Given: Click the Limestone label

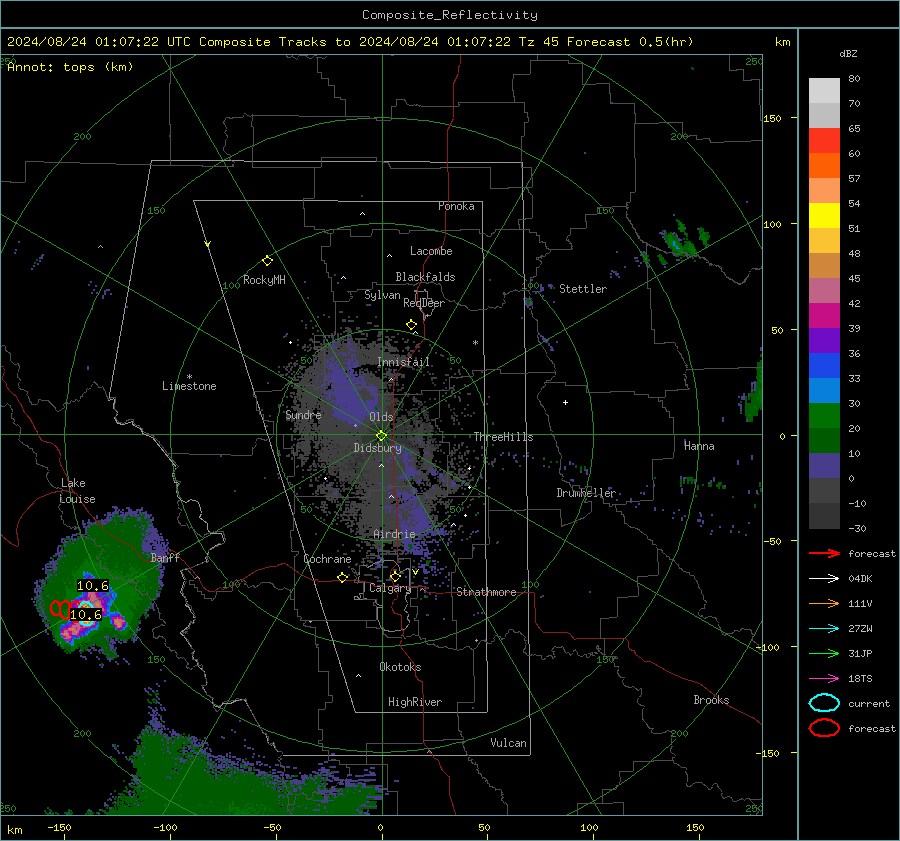Looking at the screenshot, I should click(x=189, y=386).
